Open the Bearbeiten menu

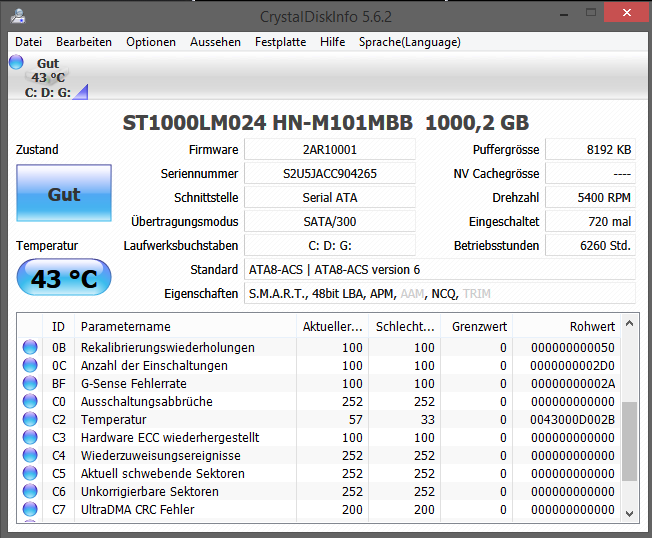tap(84, 42)
